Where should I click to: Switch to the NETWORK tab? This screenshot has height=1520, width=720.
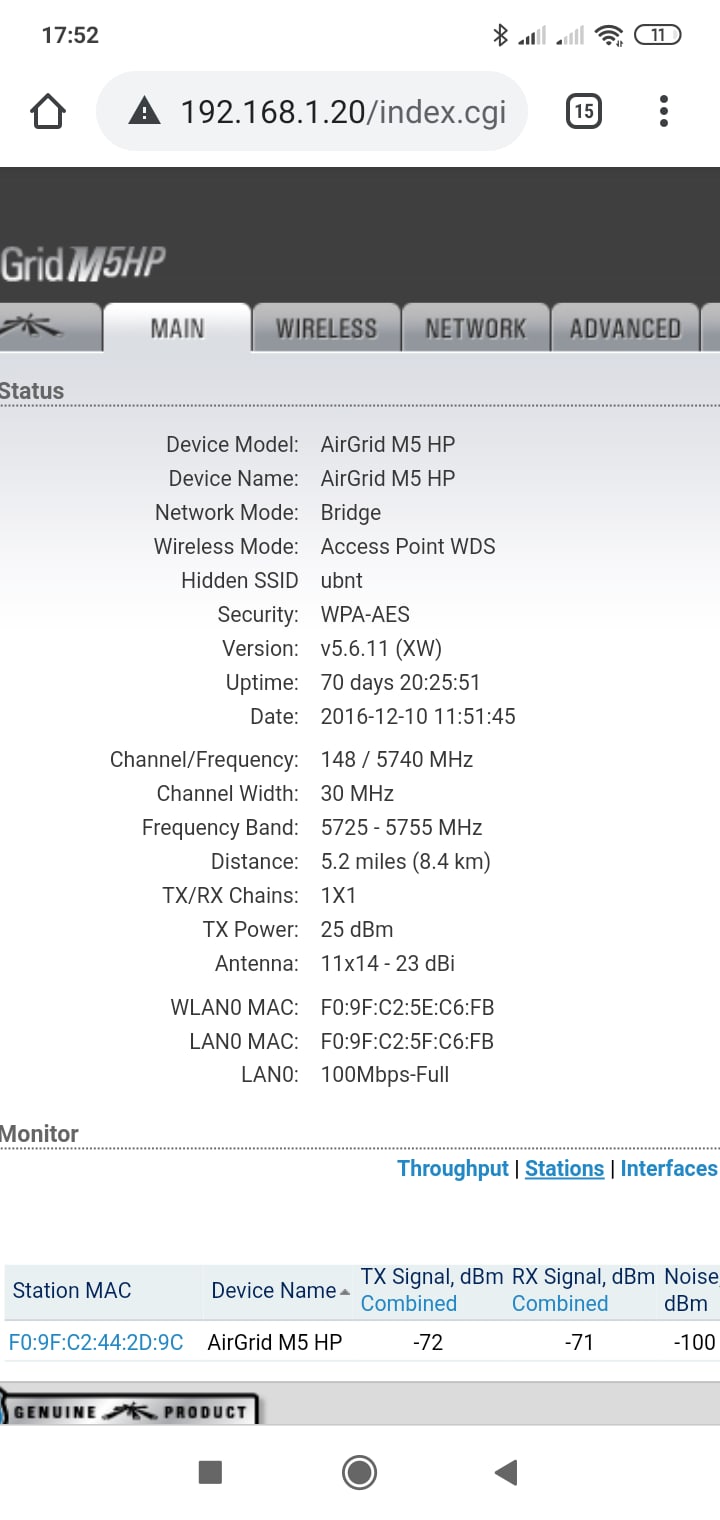coord(475,328)
